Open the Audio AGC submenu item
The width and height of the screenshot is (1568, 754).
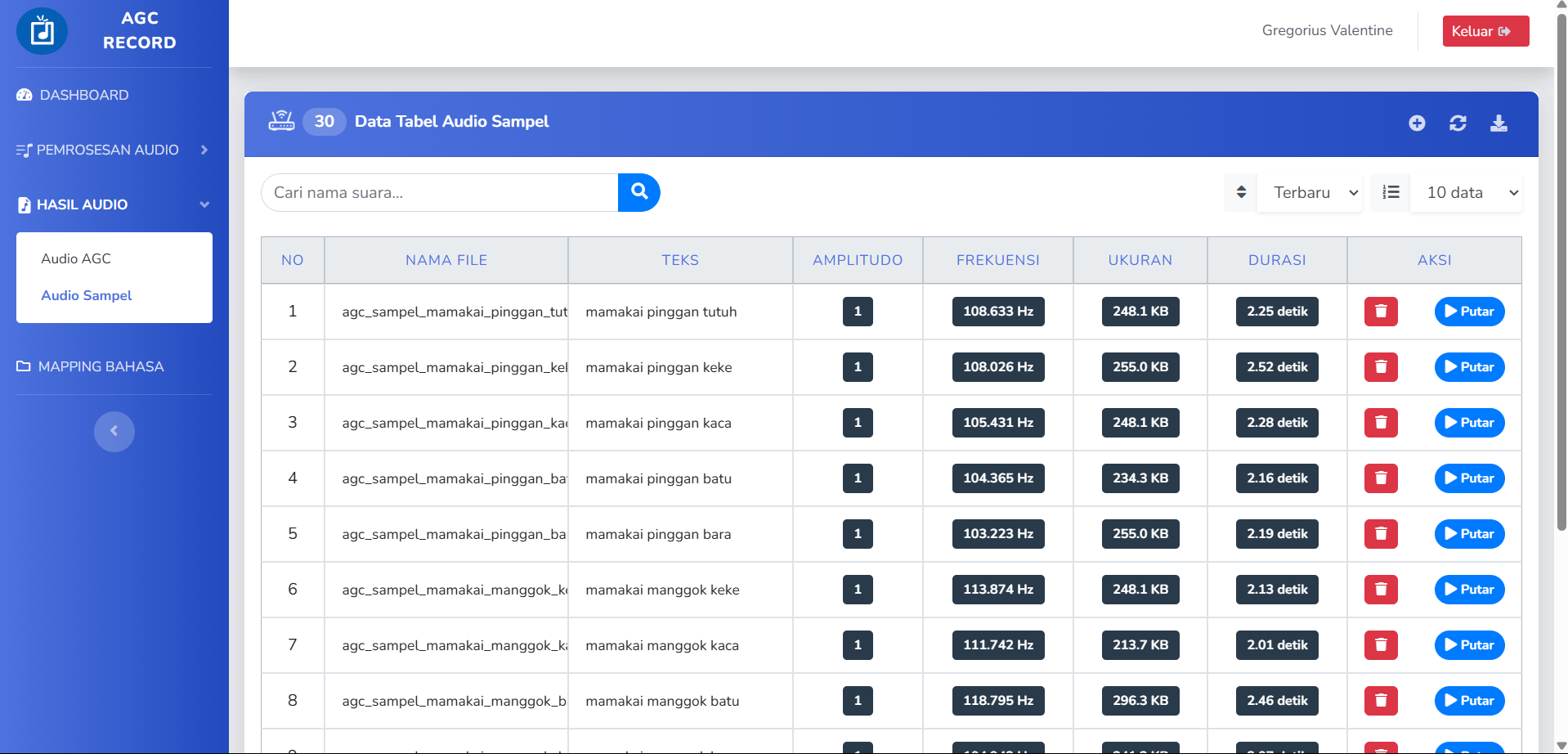pos(76,258)
